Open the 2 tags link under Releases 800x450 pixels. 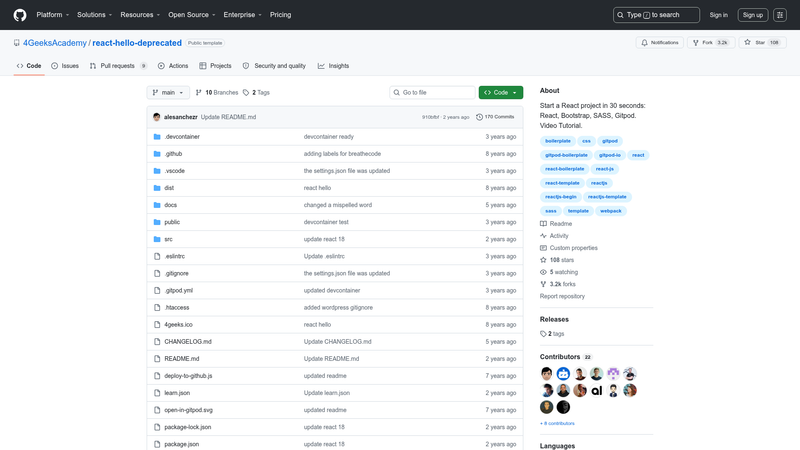tap(552, 334)
